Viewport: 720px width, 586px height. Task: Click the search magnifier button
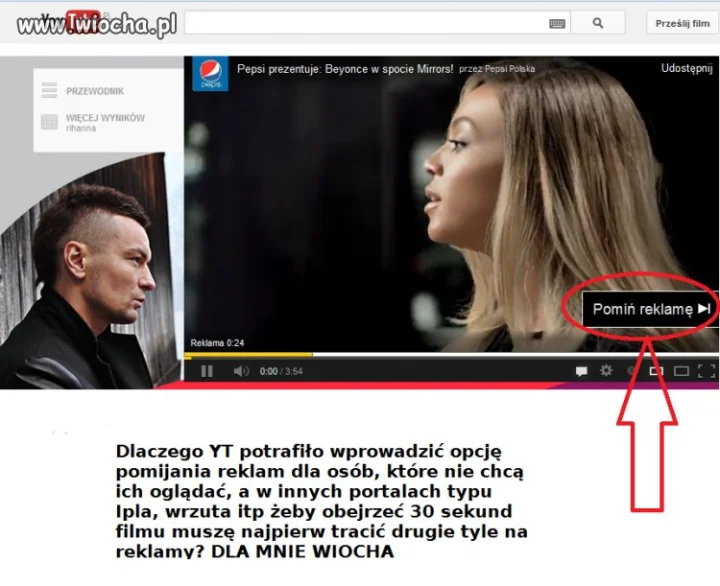(x=597, y=23)
